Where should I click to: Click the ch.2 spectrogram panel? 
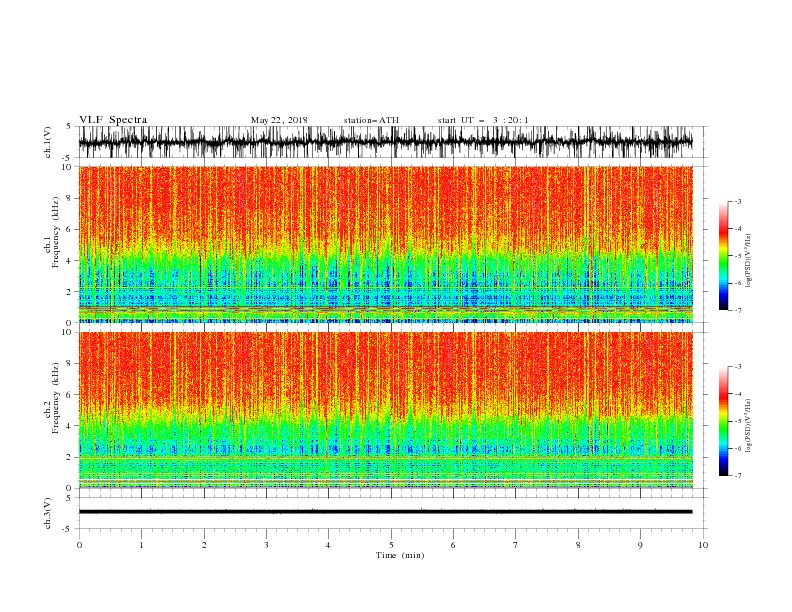tap(385, 410)
